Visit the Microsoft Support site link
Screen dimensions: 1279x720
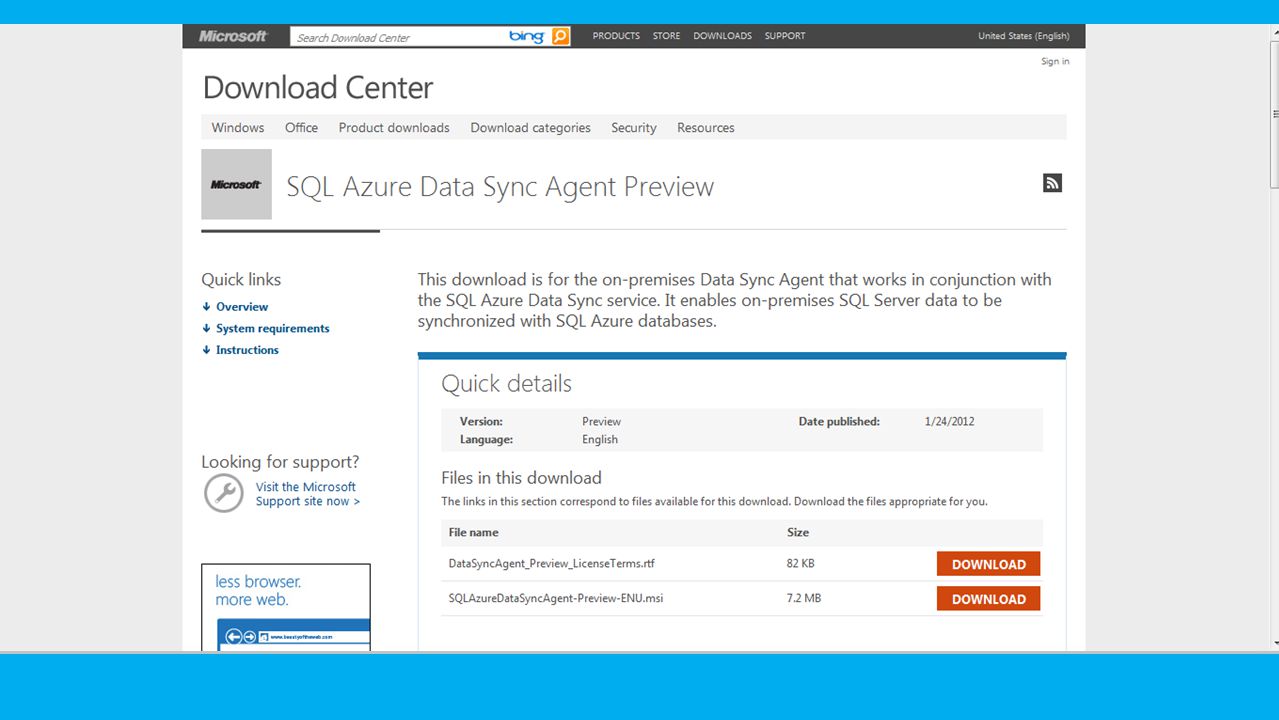click(x=307, y=494)
